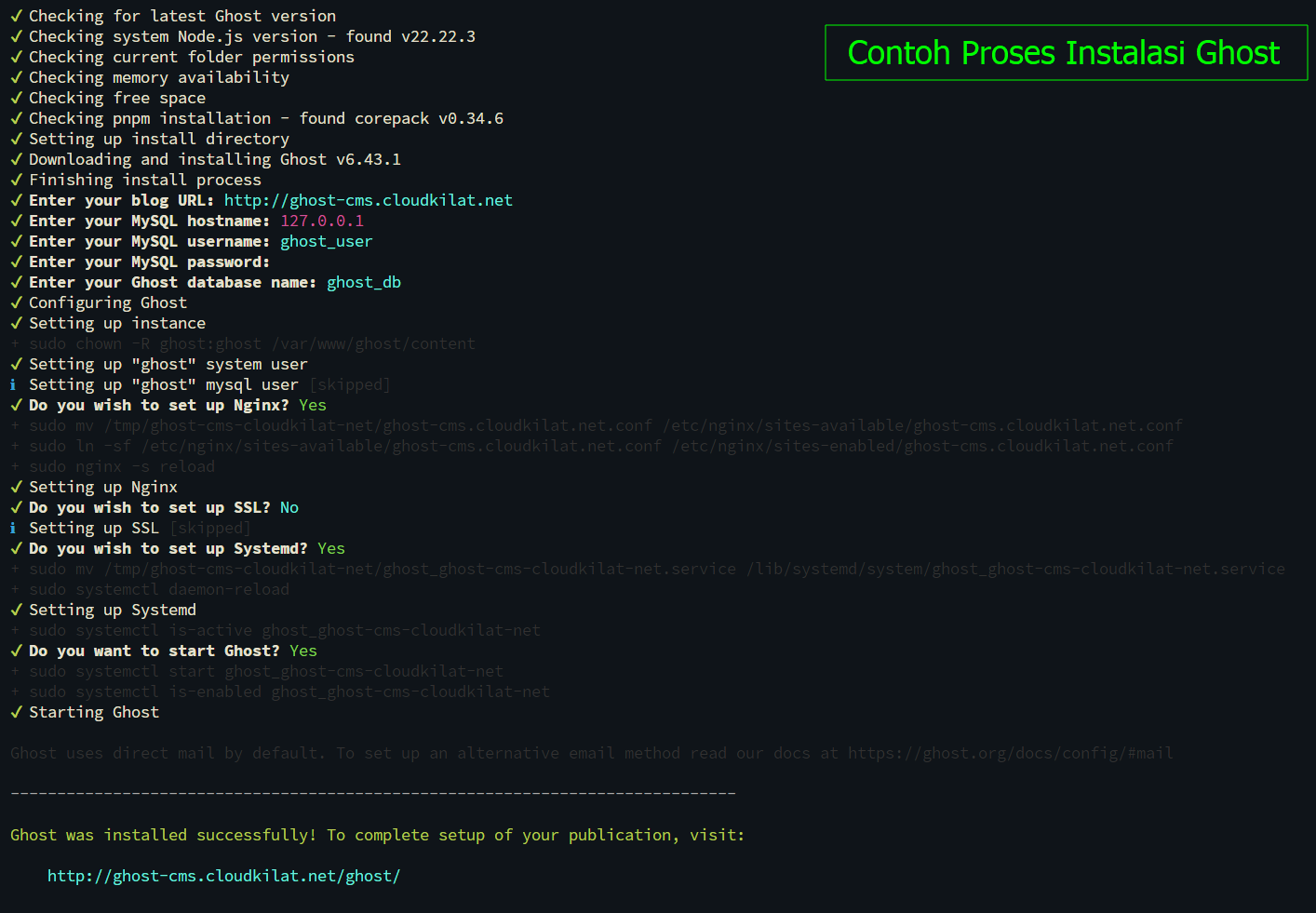Click the dimmed 'sudo chown -R ghost:ghost' command
This screenshot has width=1316, height=913.
click(243, 343)
